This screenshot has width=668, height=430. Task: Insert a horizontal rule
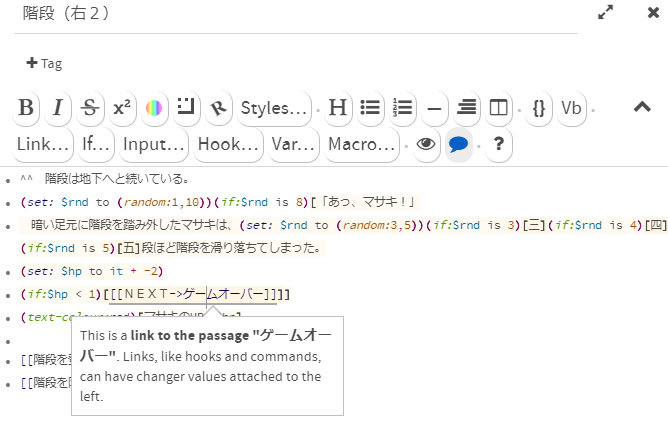pos(434,108)
